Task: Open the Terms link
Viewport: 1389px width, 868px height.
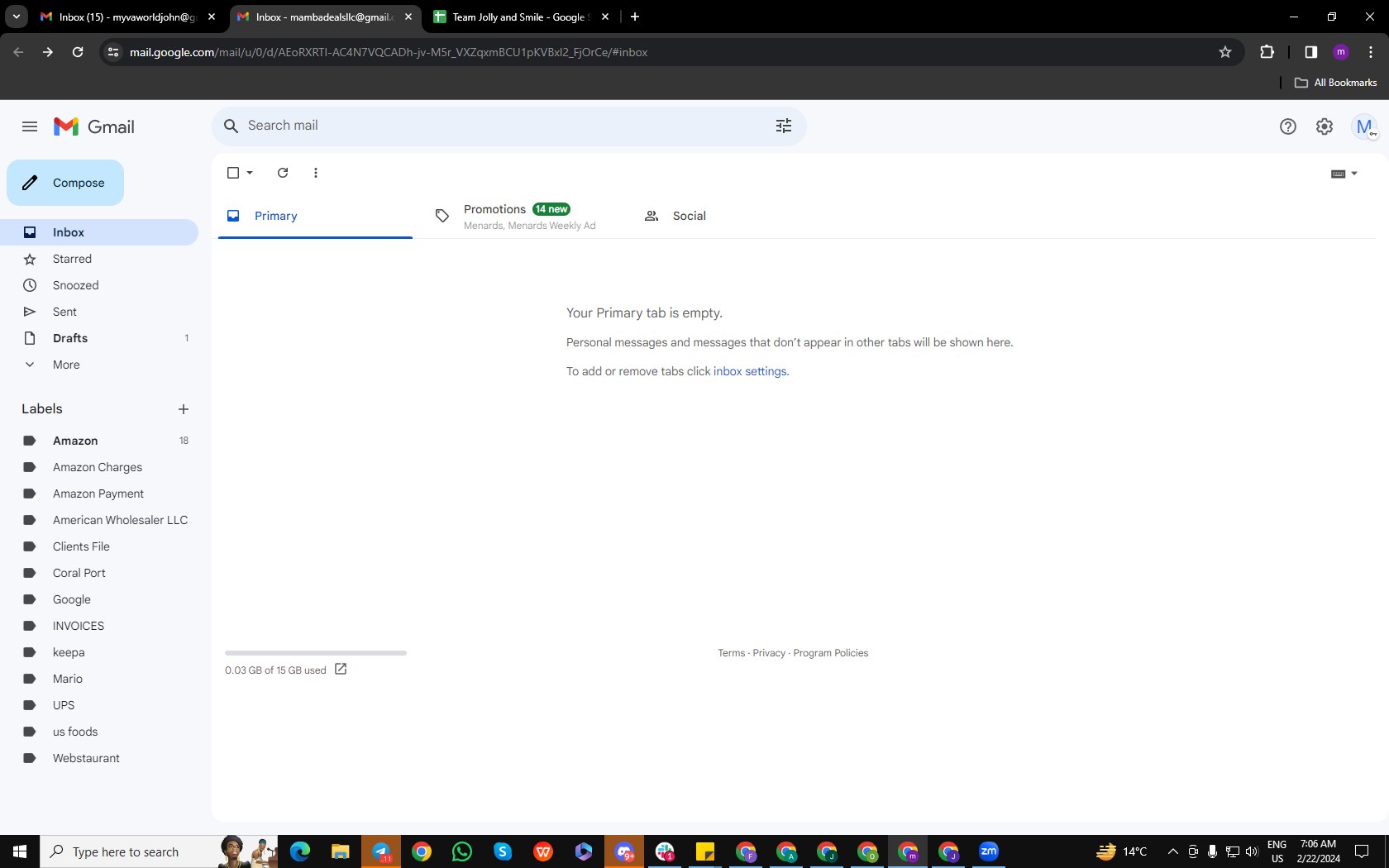Action: [731, 653]
